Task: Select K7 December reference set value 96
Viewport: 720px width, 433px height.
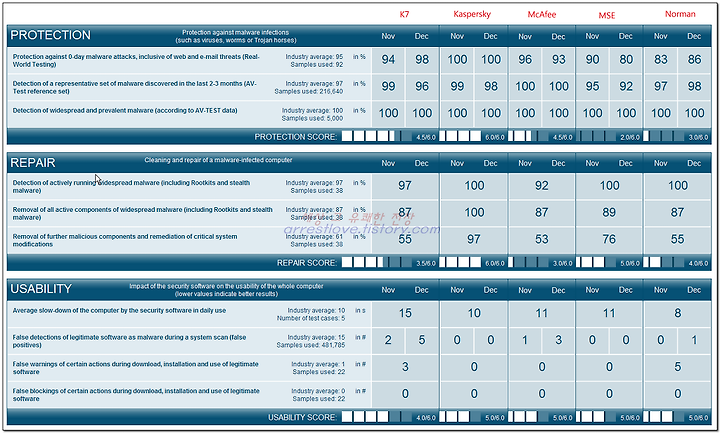Action: point(422,86)
